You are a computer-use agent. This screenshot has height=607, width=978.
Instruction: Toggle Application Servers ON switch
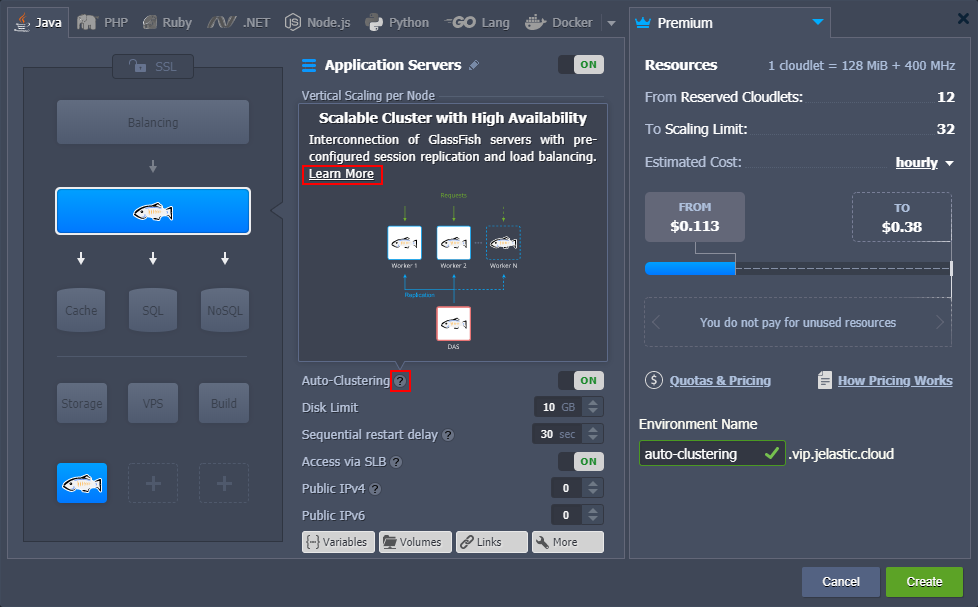click(581, 65)
